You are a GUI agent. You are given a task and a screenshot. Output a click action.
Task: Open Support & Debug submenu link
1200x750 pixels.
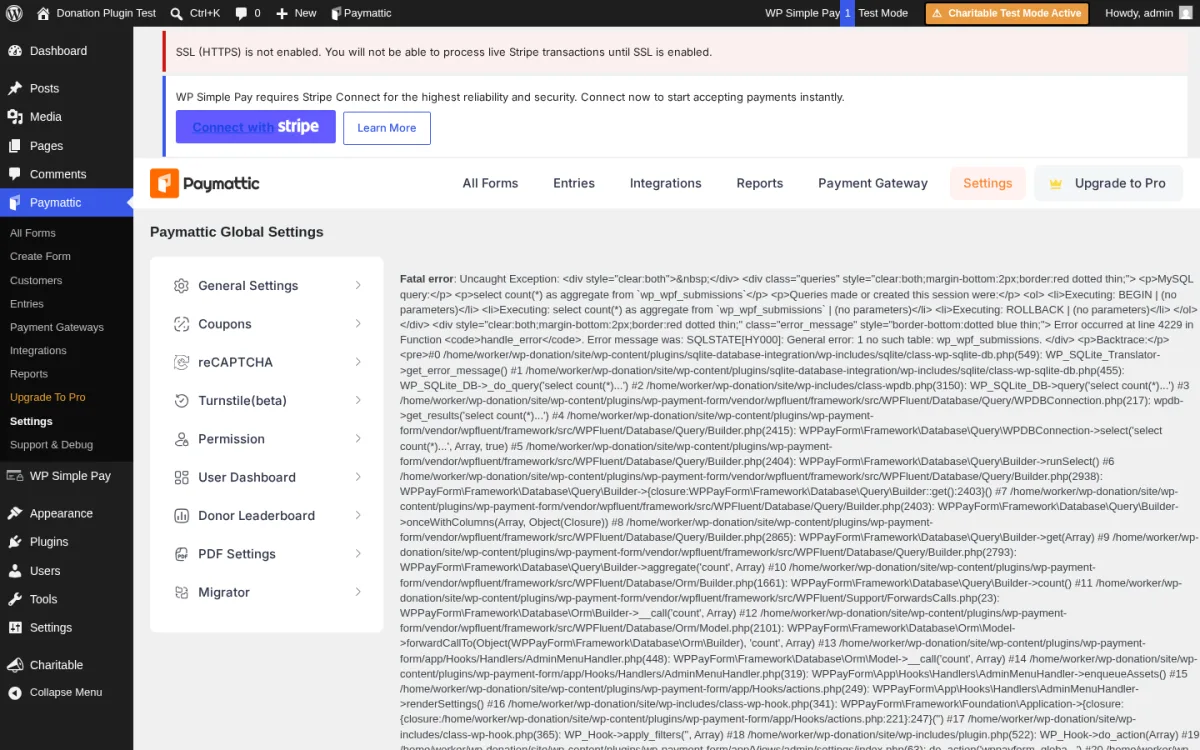pos(51,445)
